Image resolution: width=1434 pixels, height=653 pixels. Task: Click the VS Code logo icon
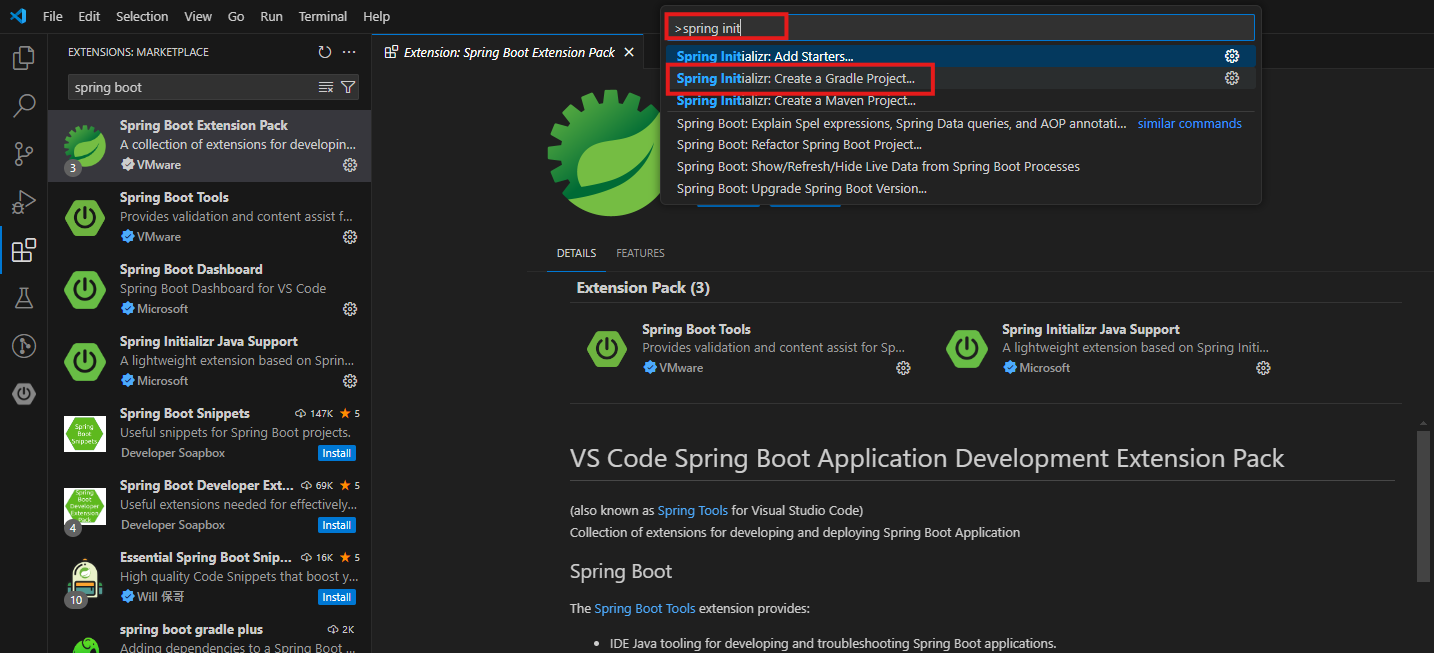[17, 16]
